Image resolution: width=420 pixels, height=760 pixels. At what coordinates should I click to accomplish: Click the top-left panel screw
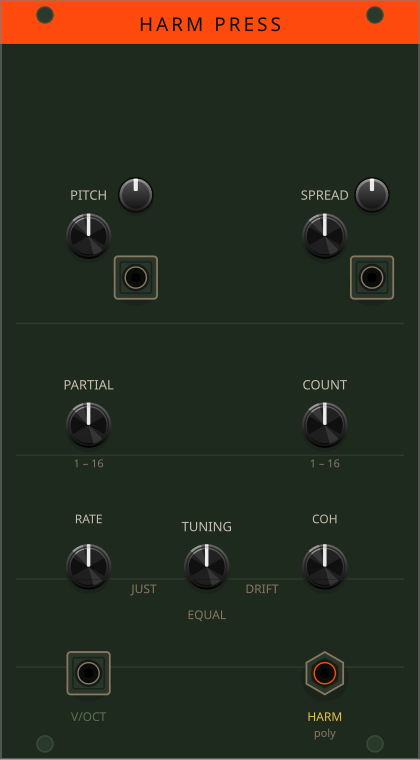[x=45, y=15]
